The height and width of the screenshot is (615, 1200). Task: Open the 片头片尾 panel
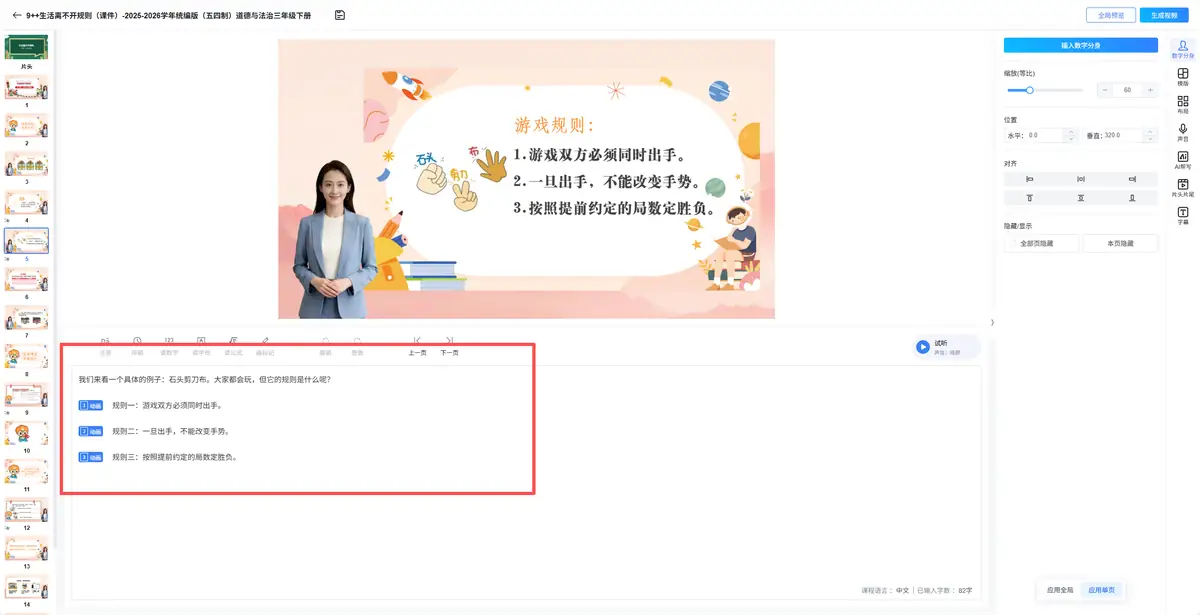click(x=1183, y=188)
